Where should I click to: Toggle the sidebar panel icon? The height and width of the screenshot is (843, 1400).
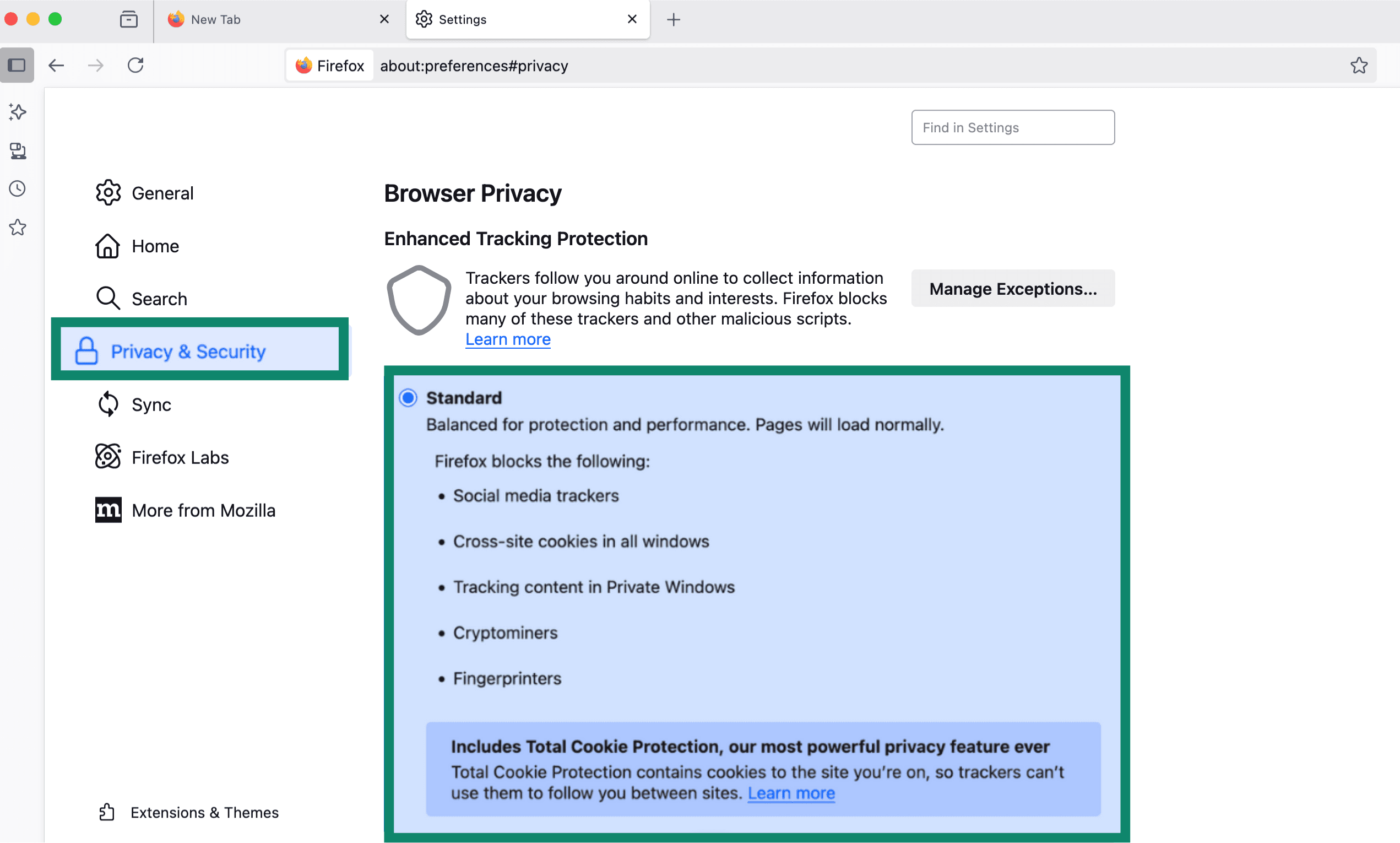point(17,65)
